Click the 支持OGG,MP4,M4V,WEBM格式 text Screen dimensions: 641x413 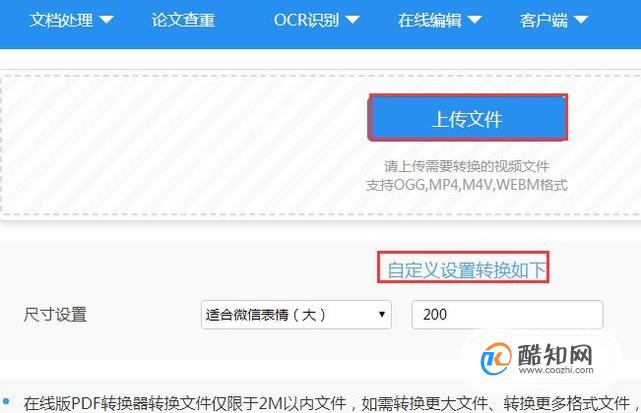(x=466, y=185)
